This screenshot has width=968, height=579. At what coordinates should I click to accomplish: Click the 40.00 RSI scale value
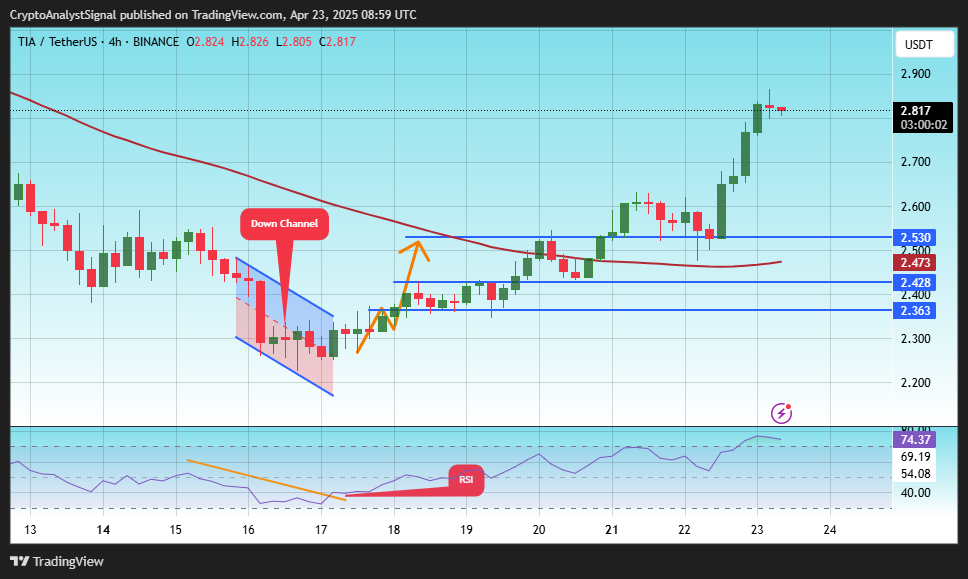[x=916, y=493]
